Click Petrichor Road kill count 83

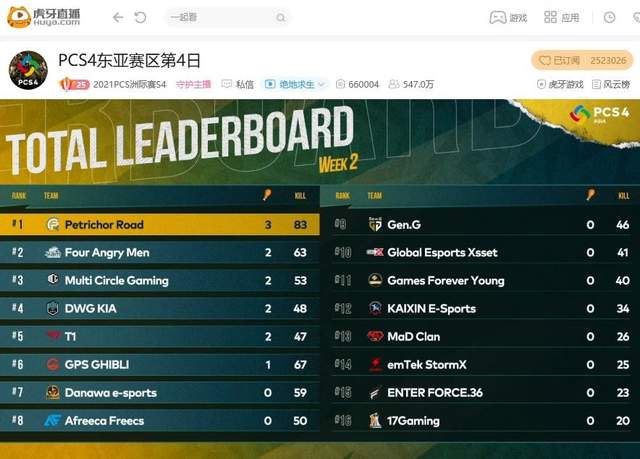point(300,225)
